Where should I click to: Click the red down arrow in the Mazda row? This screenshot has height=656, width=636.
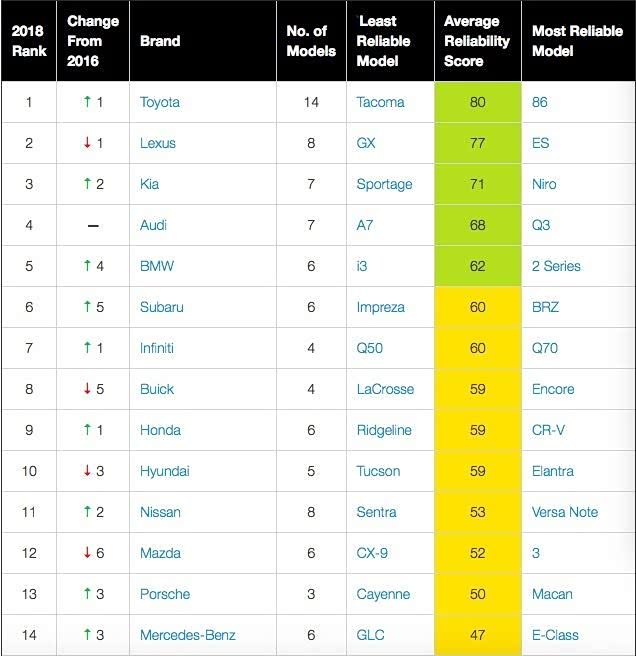86,553
